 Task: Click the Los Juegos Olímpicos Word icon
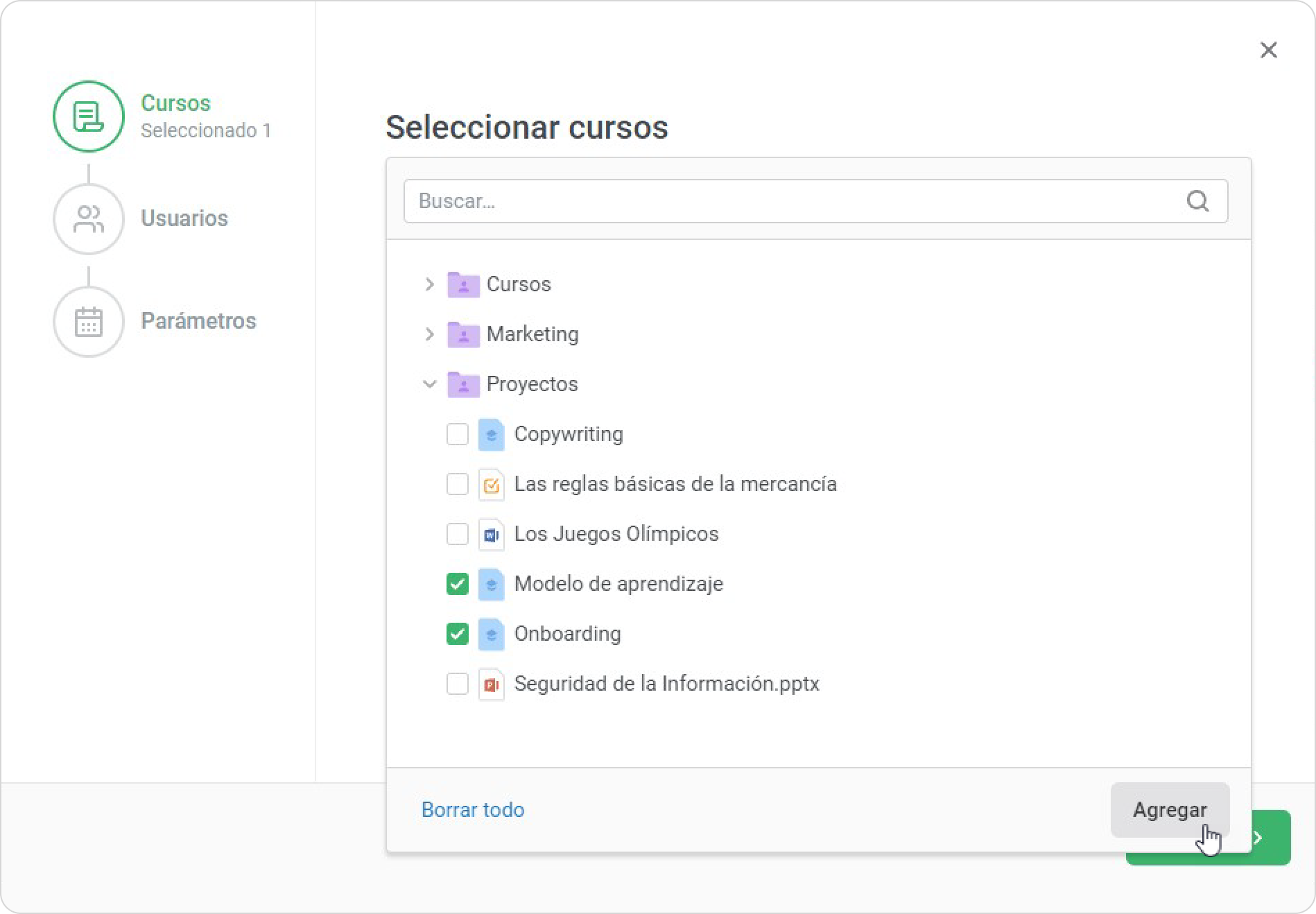click(x=491, y=535)
